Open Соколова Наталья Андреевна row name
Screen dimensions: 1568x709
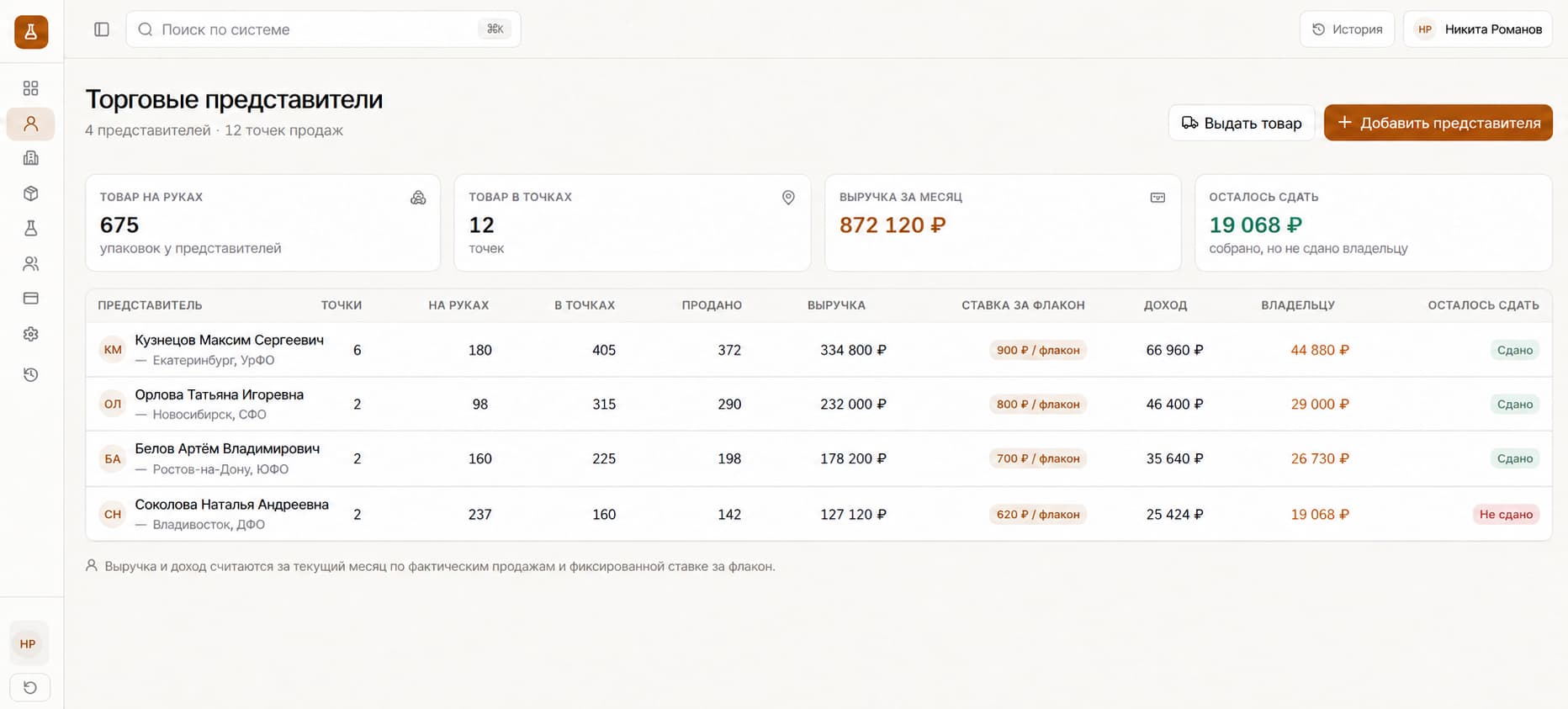232,505
